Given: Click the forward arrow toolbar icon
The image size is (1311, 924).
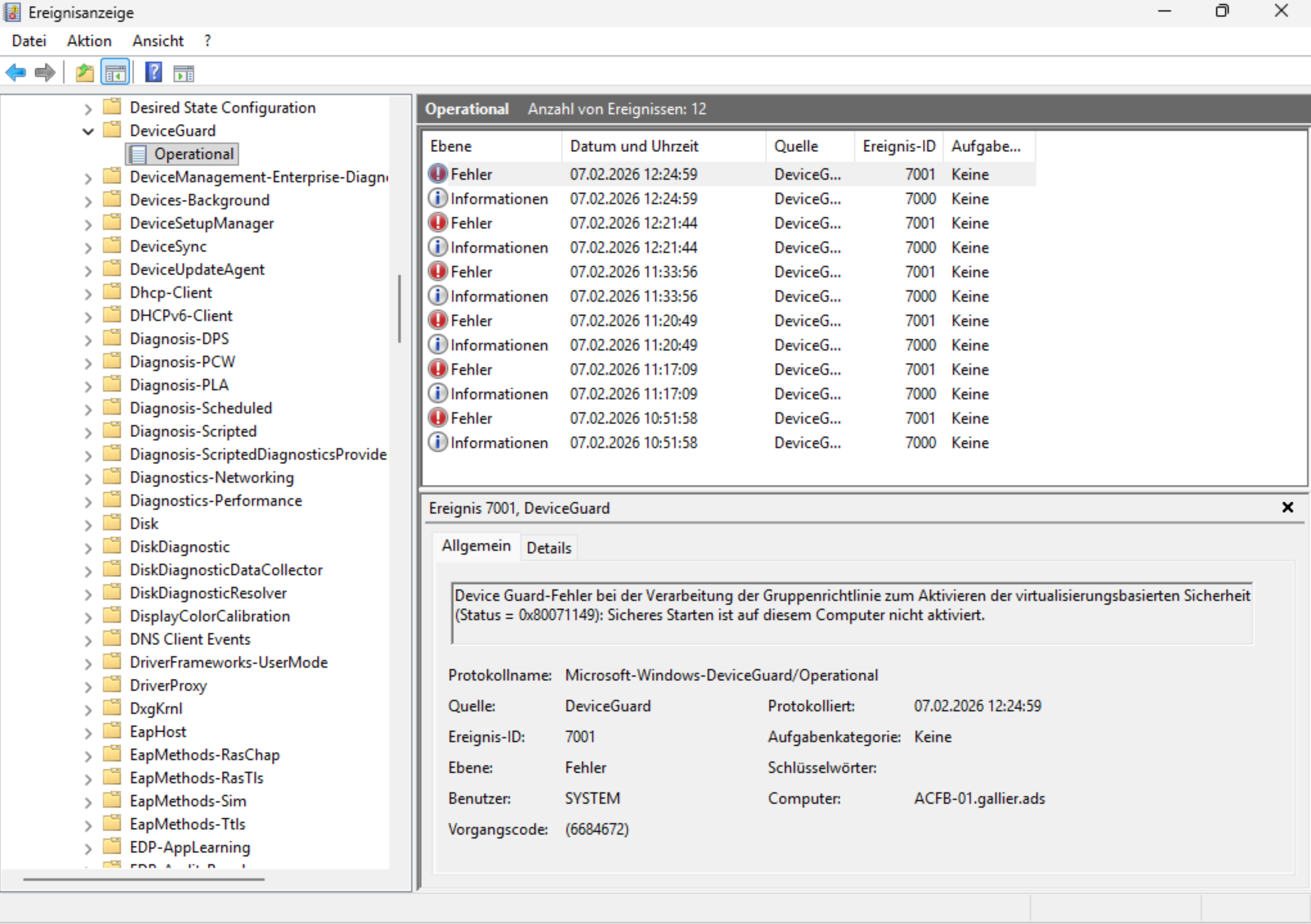Looking at the screenshot, I should (45, 72).
